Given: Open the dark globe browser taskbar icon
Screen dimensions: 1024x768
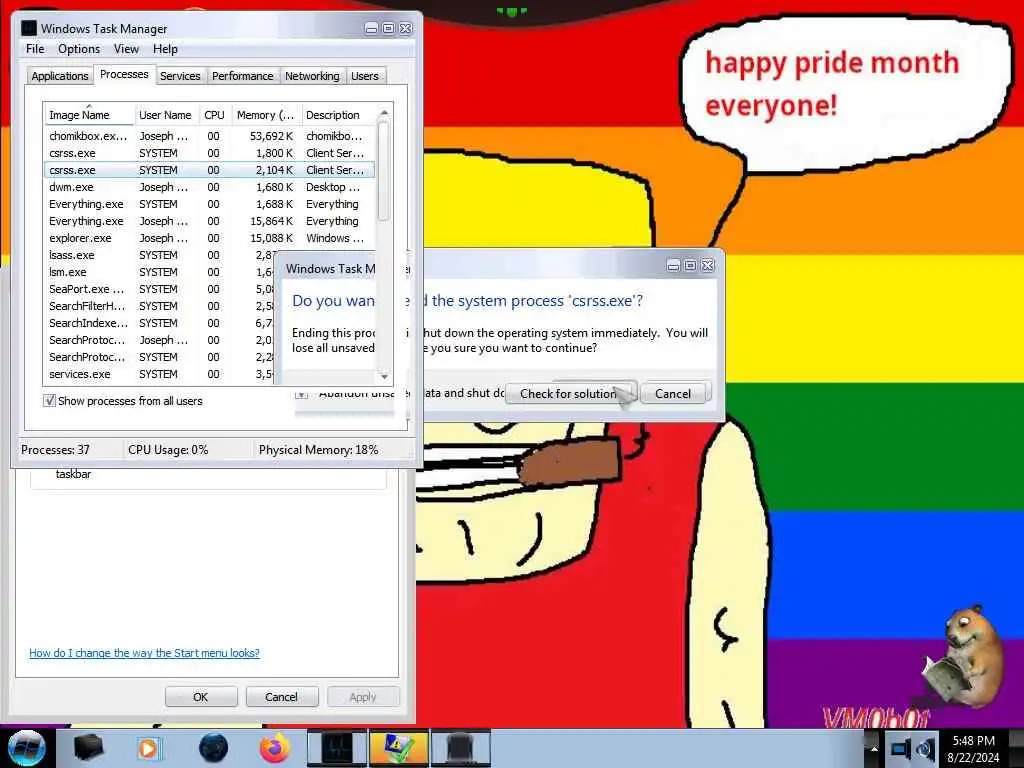Looking at the screenshot, I should tap(214, 748).
